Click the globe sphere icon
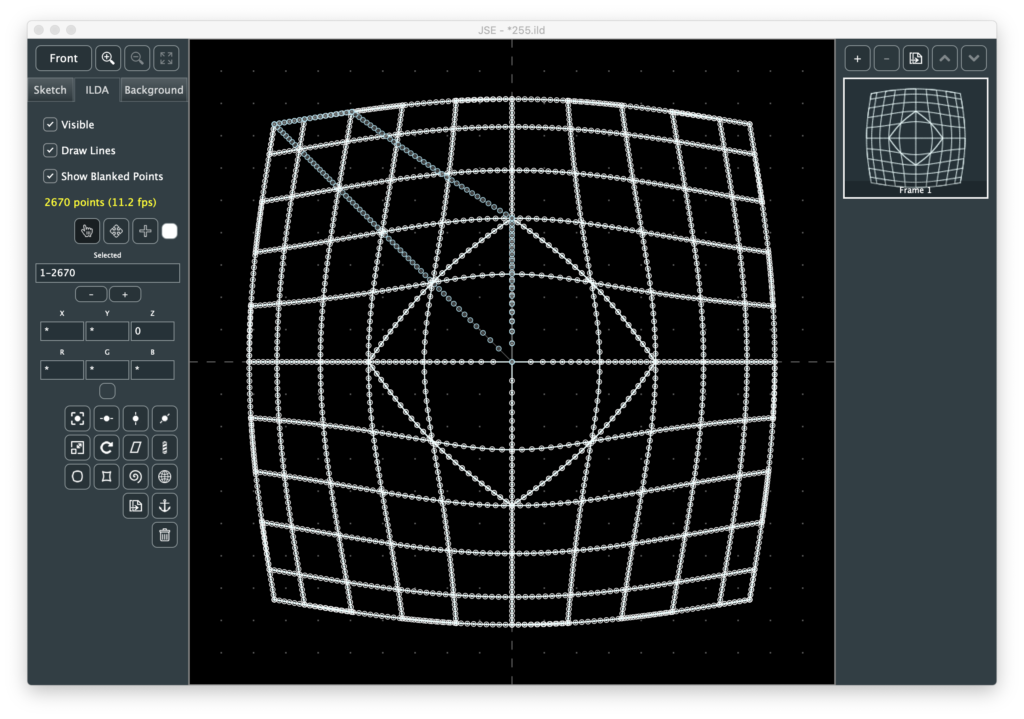This screenshot has height=719, width=1024. pos(165,477)
